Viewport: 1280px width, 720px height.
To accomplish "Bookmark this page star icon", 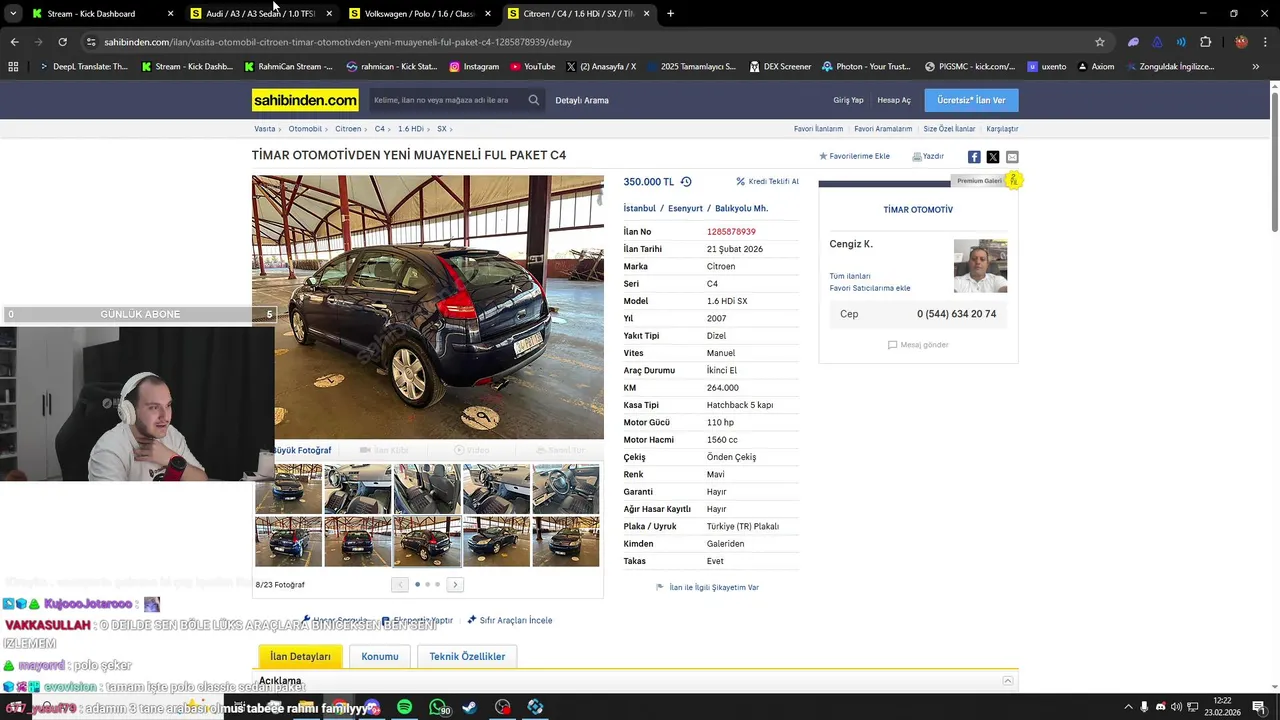I will [x=1100, y=42].
